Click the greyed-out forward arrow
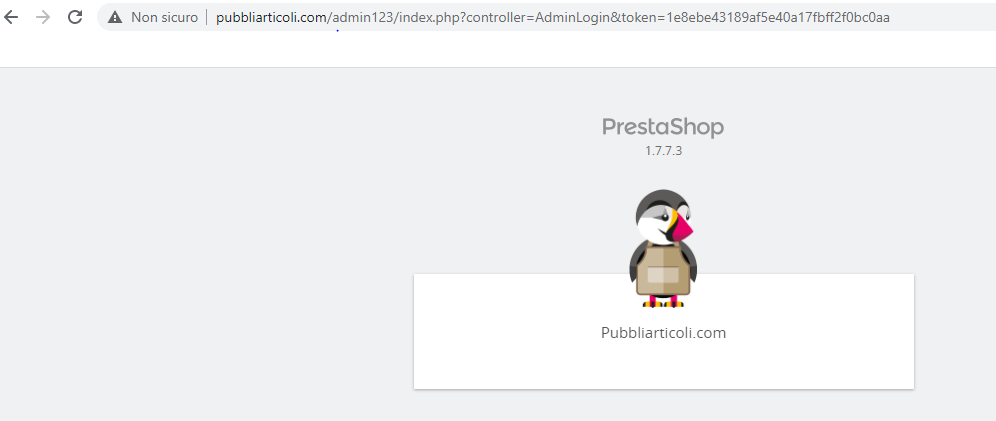Screen dimensions: 996x421 pos(43,17)
